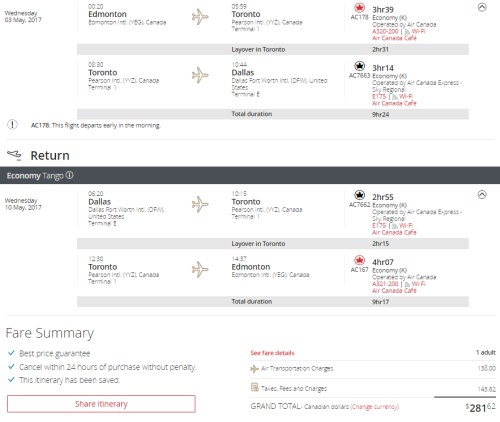Click the airline logo beside AC7662
Screen dimensions: 500x422
(359, 195)
